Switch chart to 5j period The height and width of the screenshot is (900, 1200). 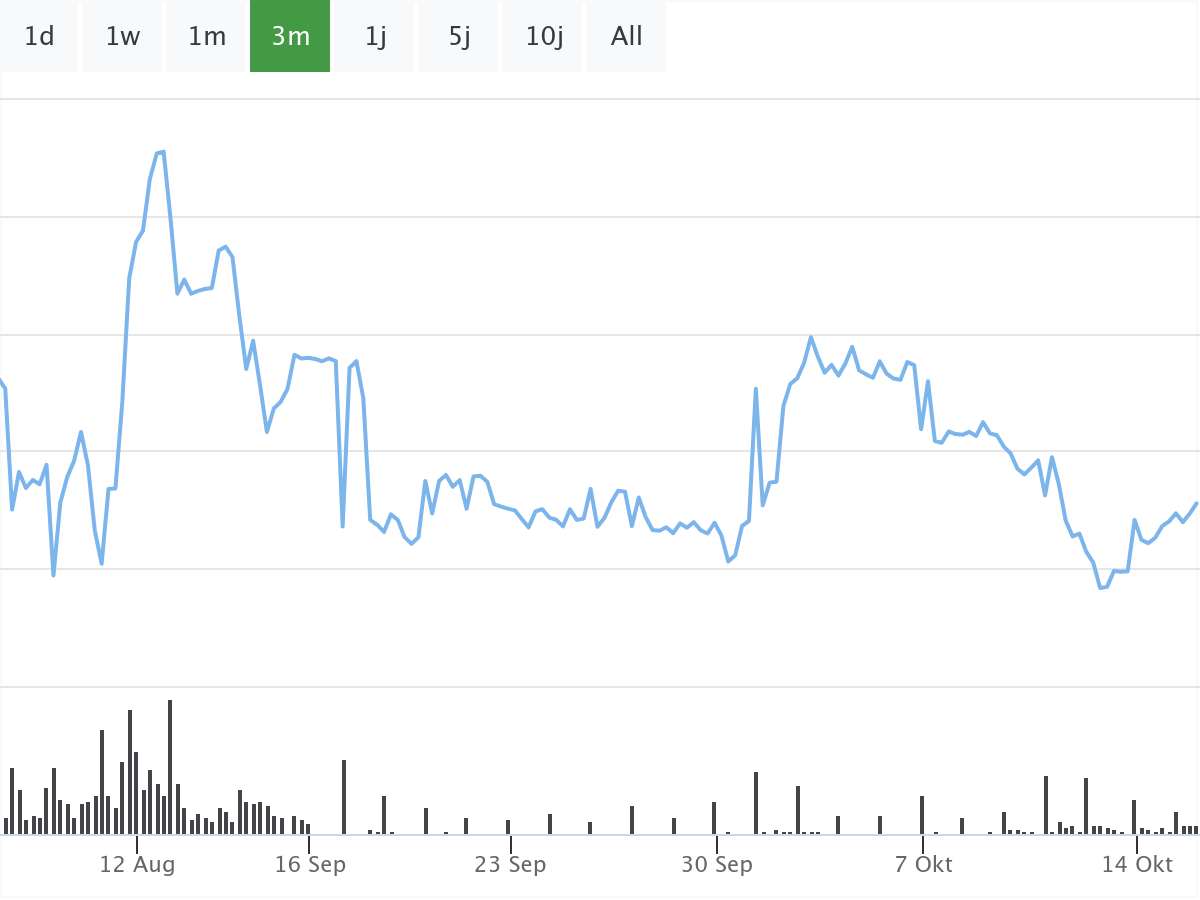[459, 37]
